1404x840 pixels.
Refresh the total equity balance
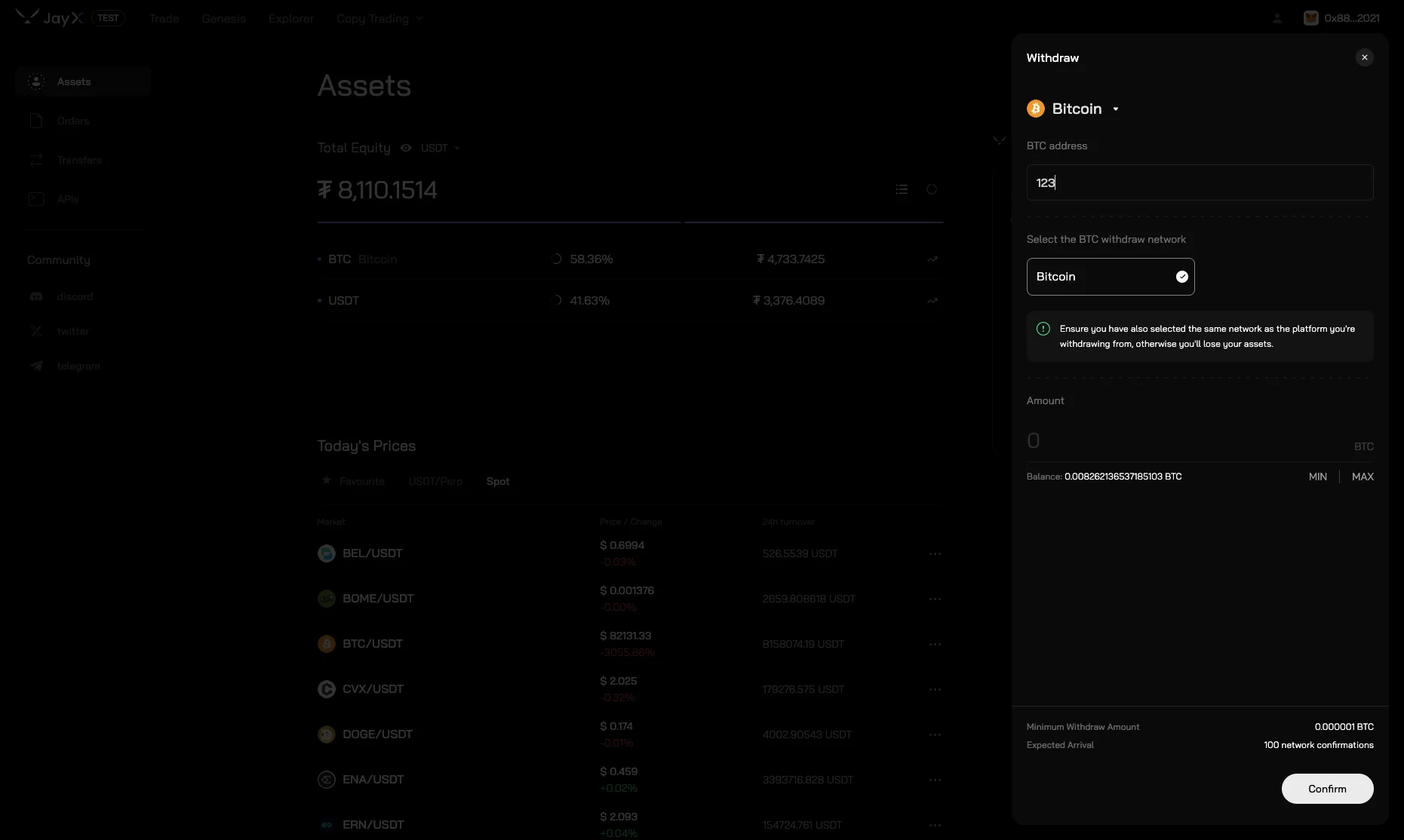(932, 189)
